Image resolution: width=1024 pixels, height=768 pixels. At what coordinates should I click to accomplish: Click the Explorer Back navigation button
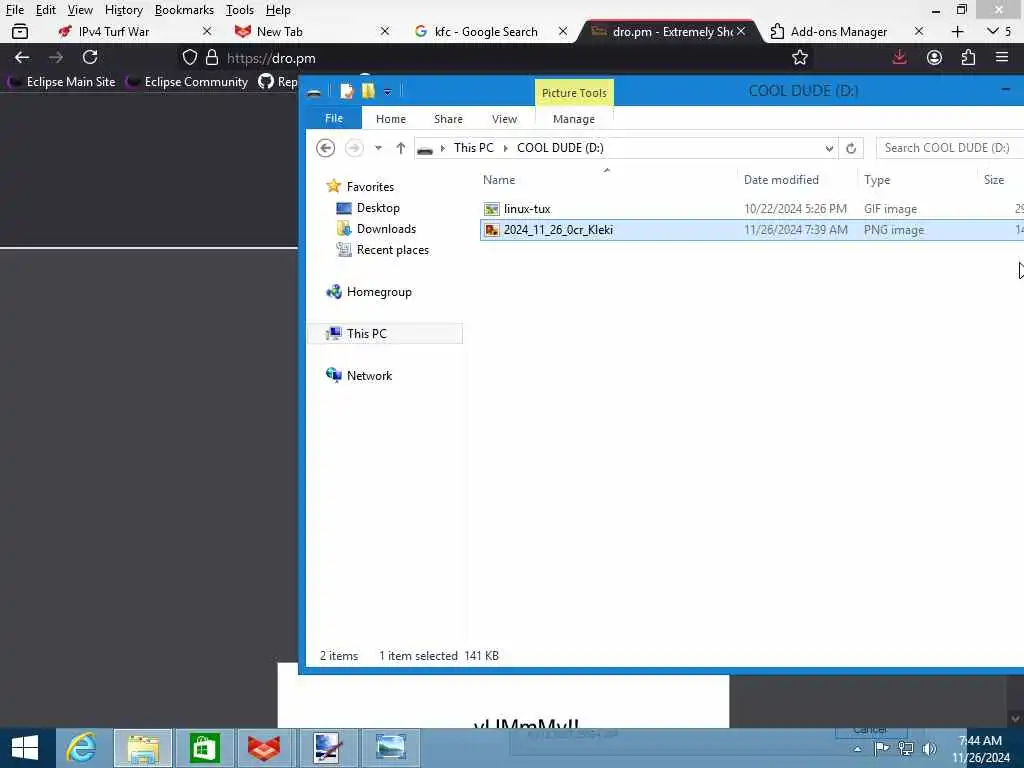[x=325, y=148]
